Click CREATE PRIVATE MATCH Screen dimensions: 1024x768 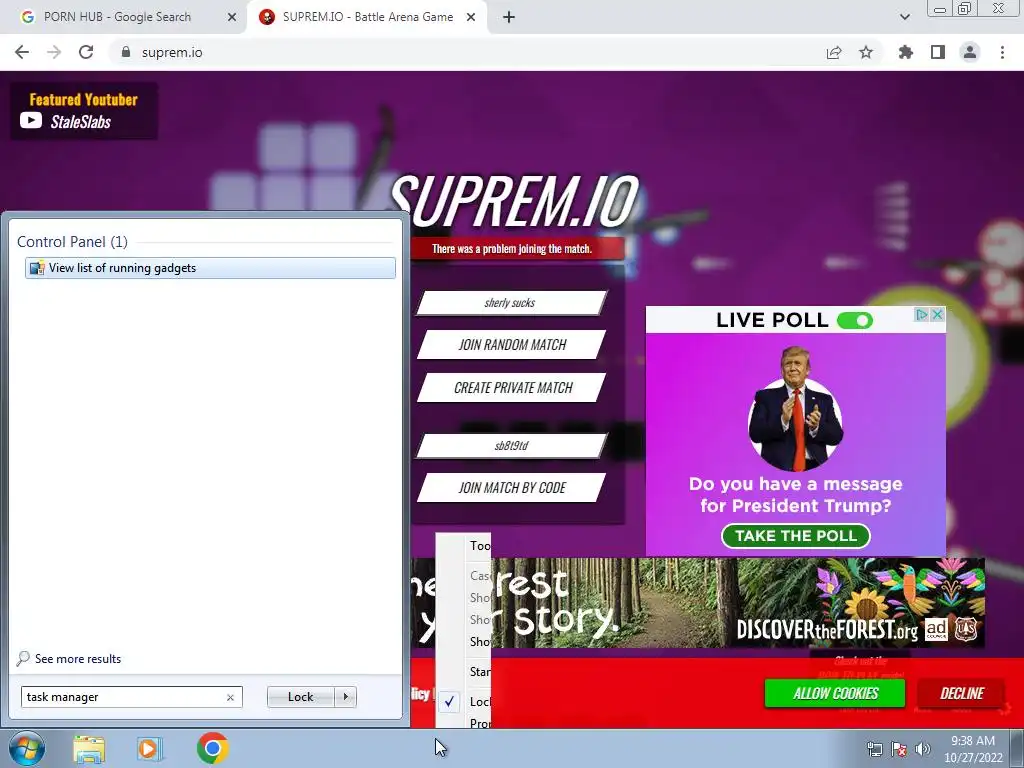(511, 388)
